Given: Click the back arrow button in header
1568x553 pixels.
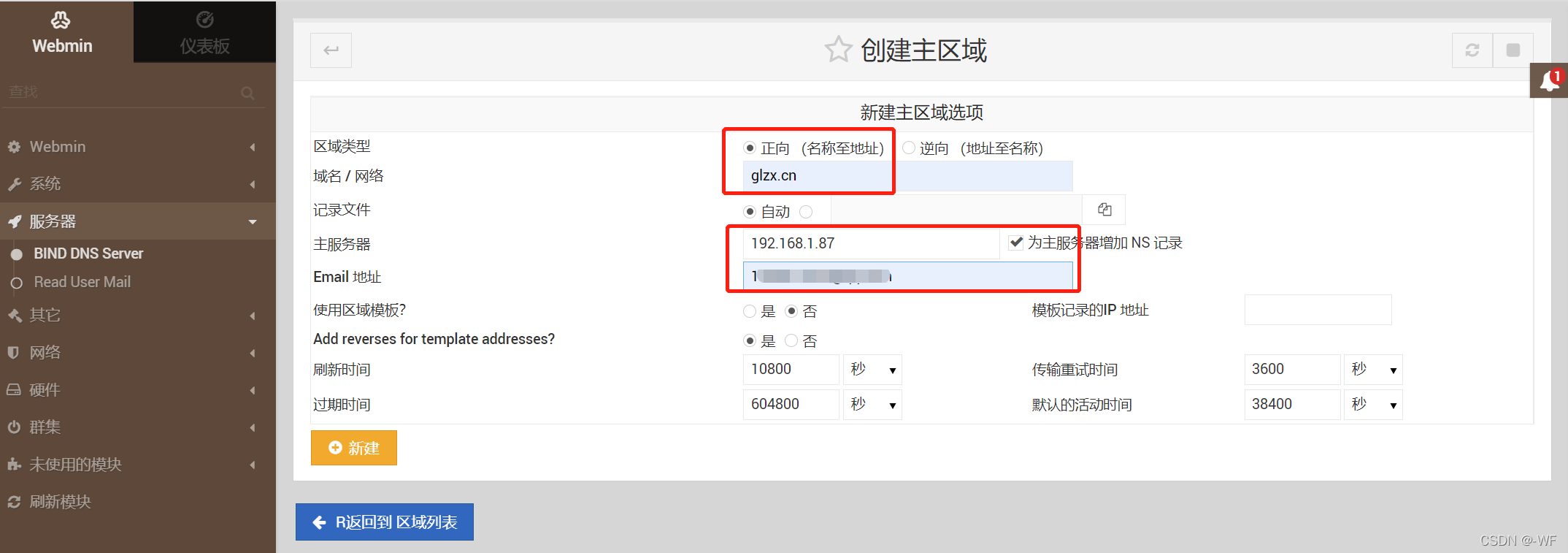Looking at the screenshot, I should pos(331,50).
